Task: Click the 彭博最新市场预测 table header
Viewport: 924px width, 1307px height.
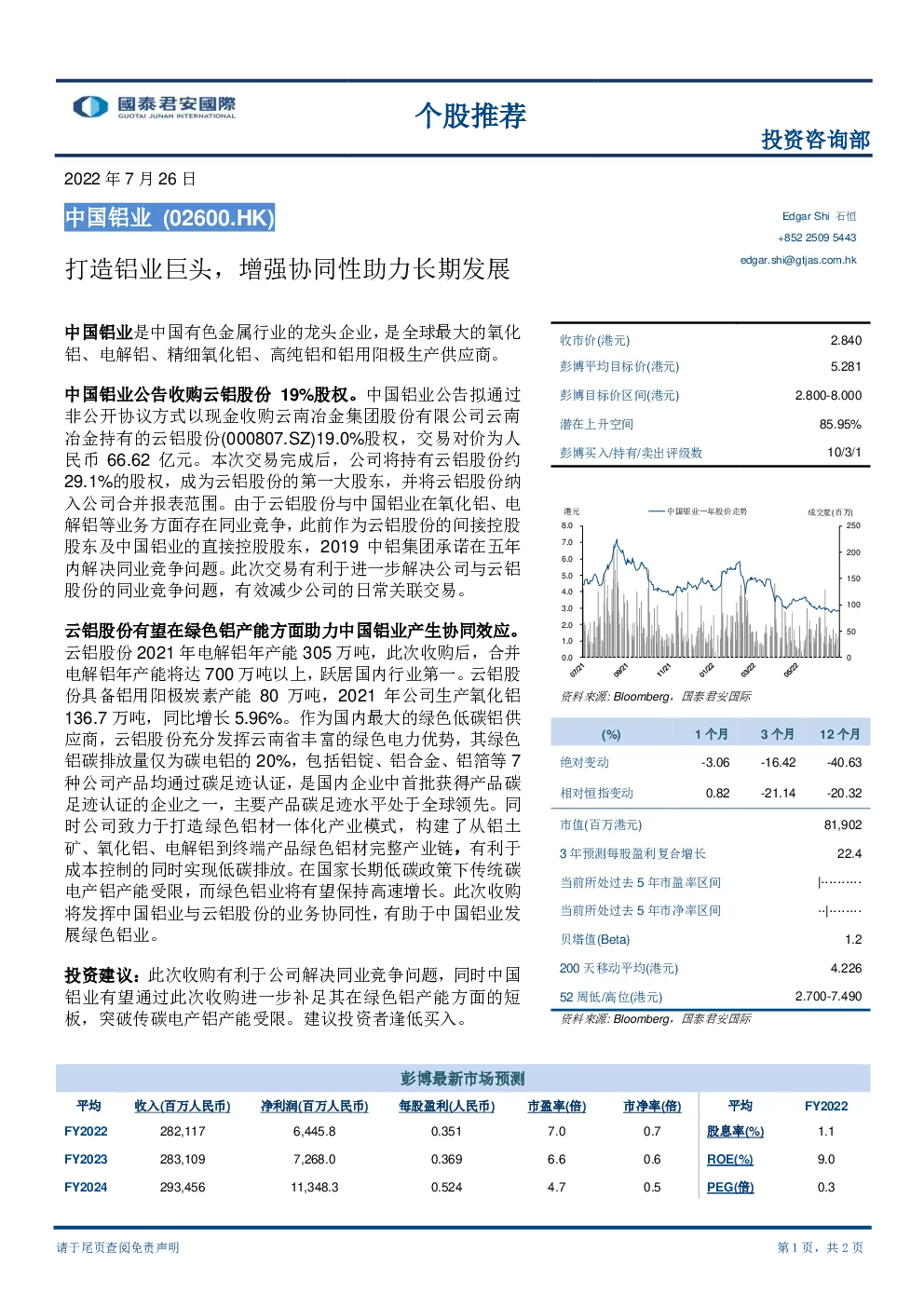Action: click(463, 1079)
